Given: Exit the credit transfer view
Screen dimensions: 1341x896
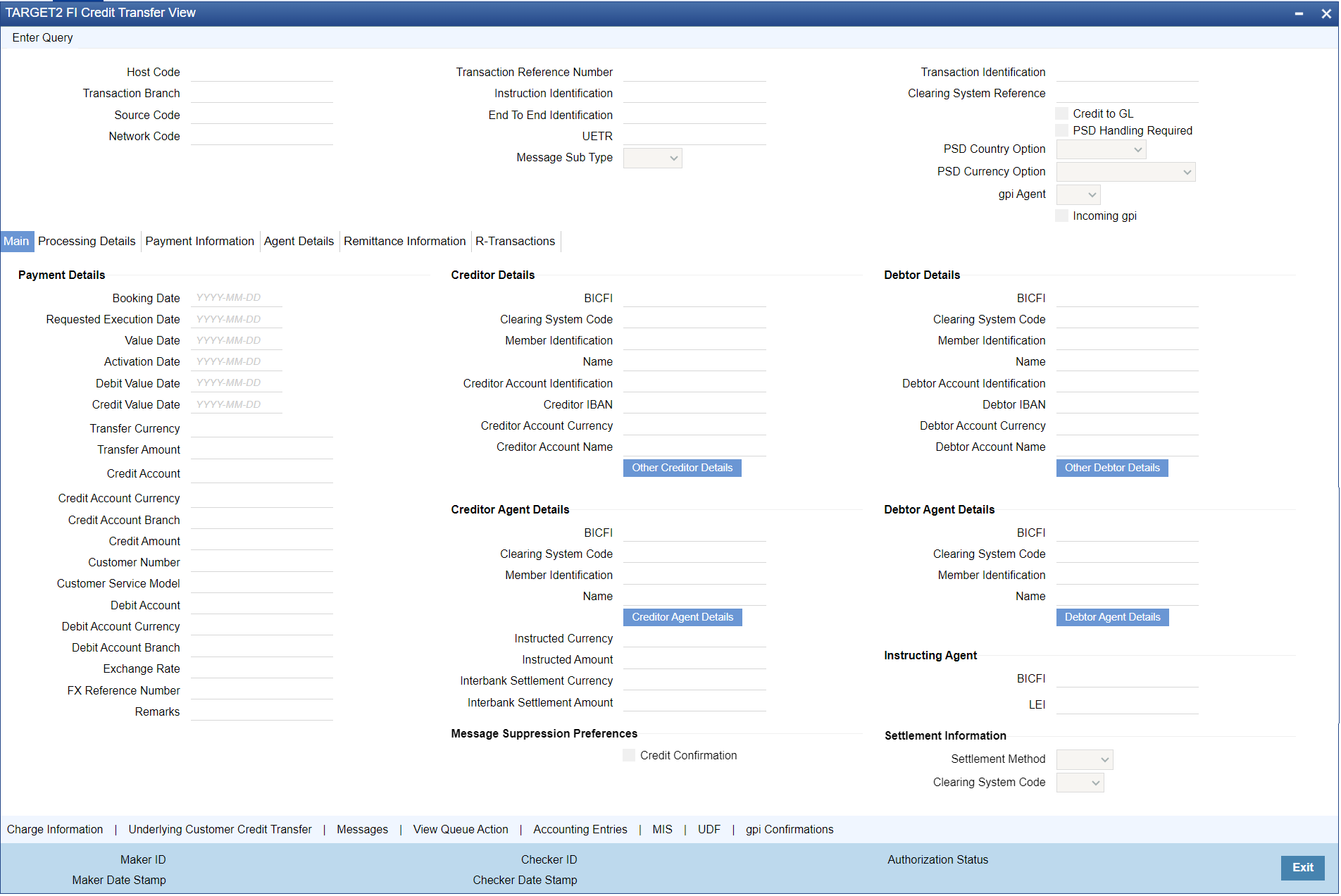Looking at the screenshot, I should pos(1303,868).
